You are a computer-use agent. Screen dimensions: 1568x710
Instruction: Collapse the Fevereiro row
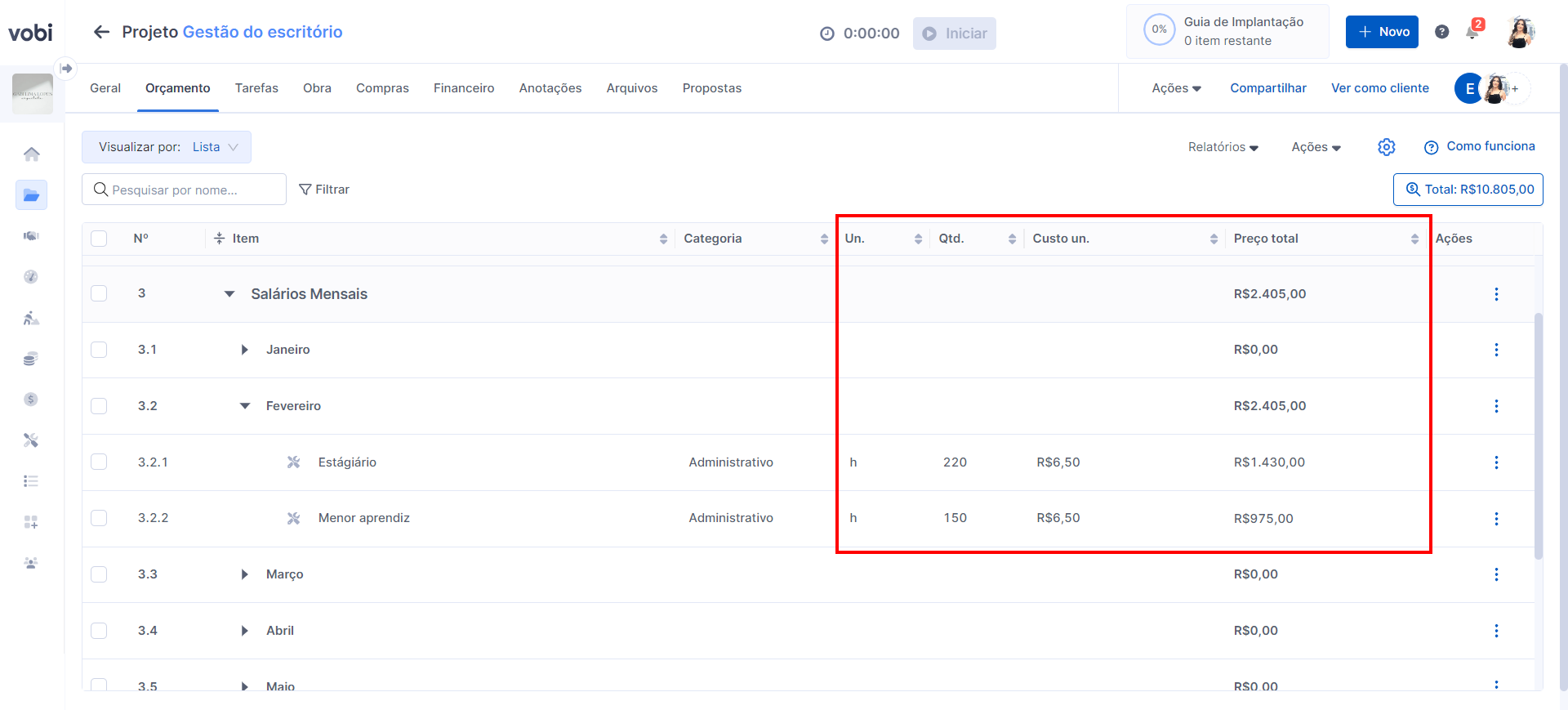tap(244, 406)
